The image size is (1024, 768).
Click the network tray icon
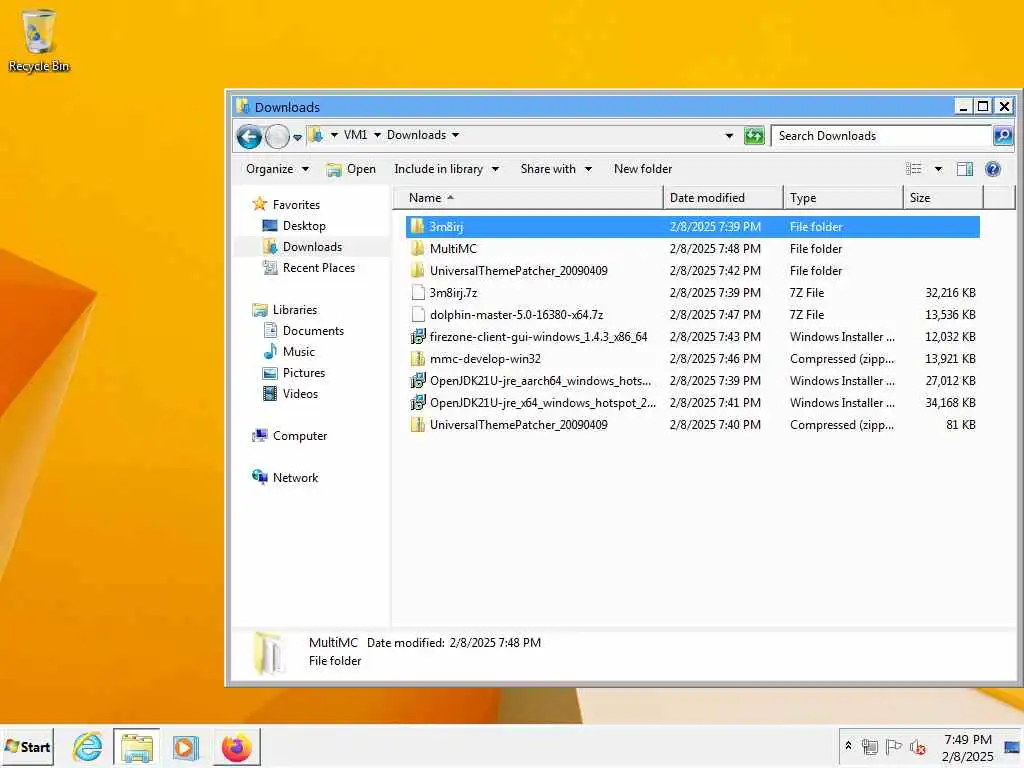click(x=869, y=746)
